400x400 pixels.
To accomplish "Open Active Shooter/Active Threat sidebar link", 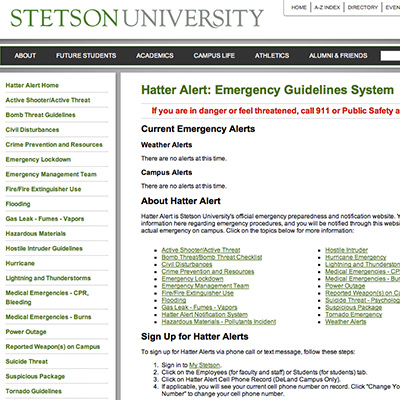I will coord(48,100).
